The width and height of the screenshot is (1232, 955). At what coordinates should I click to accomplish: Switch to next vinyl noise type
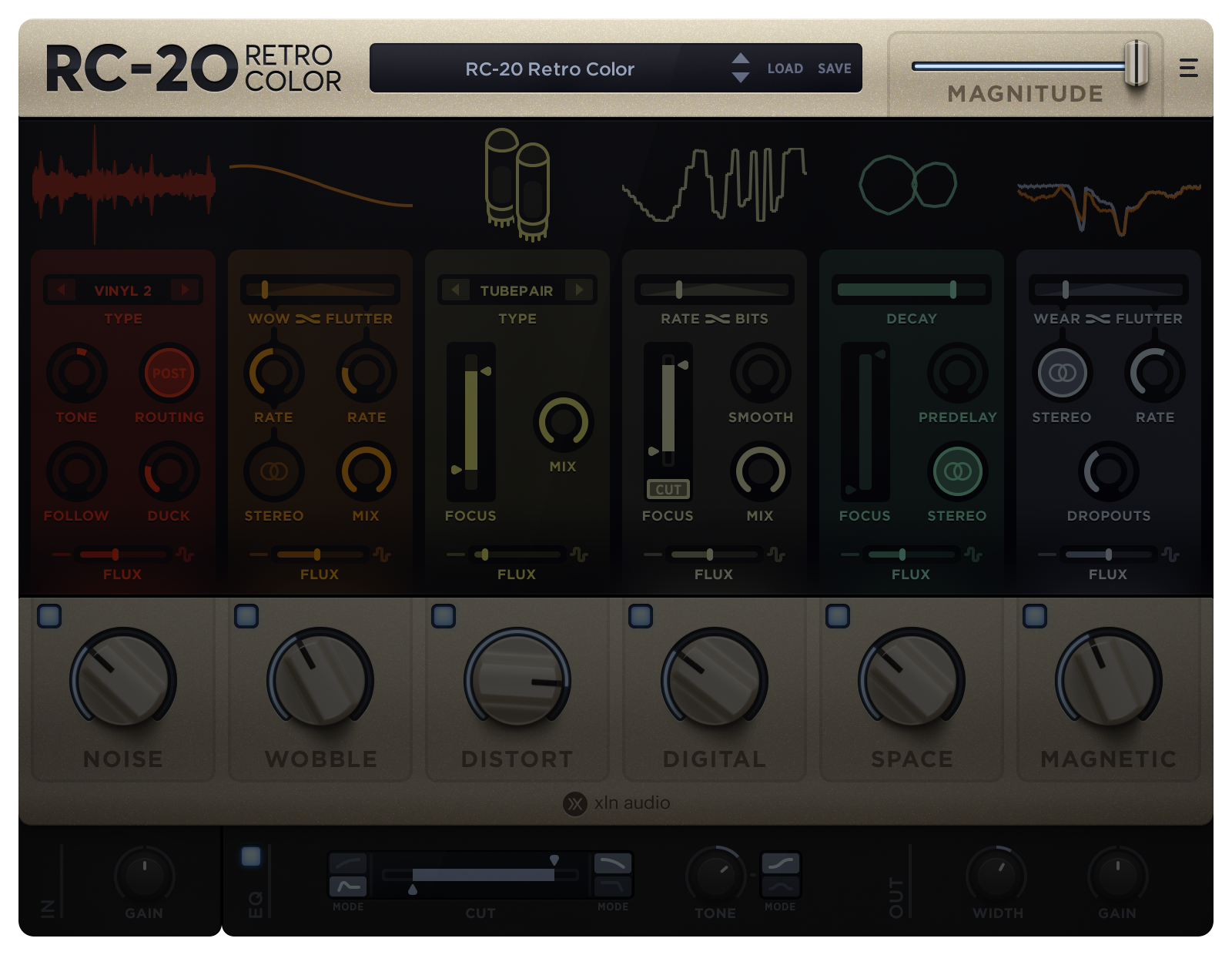click(x=185, y=290)
